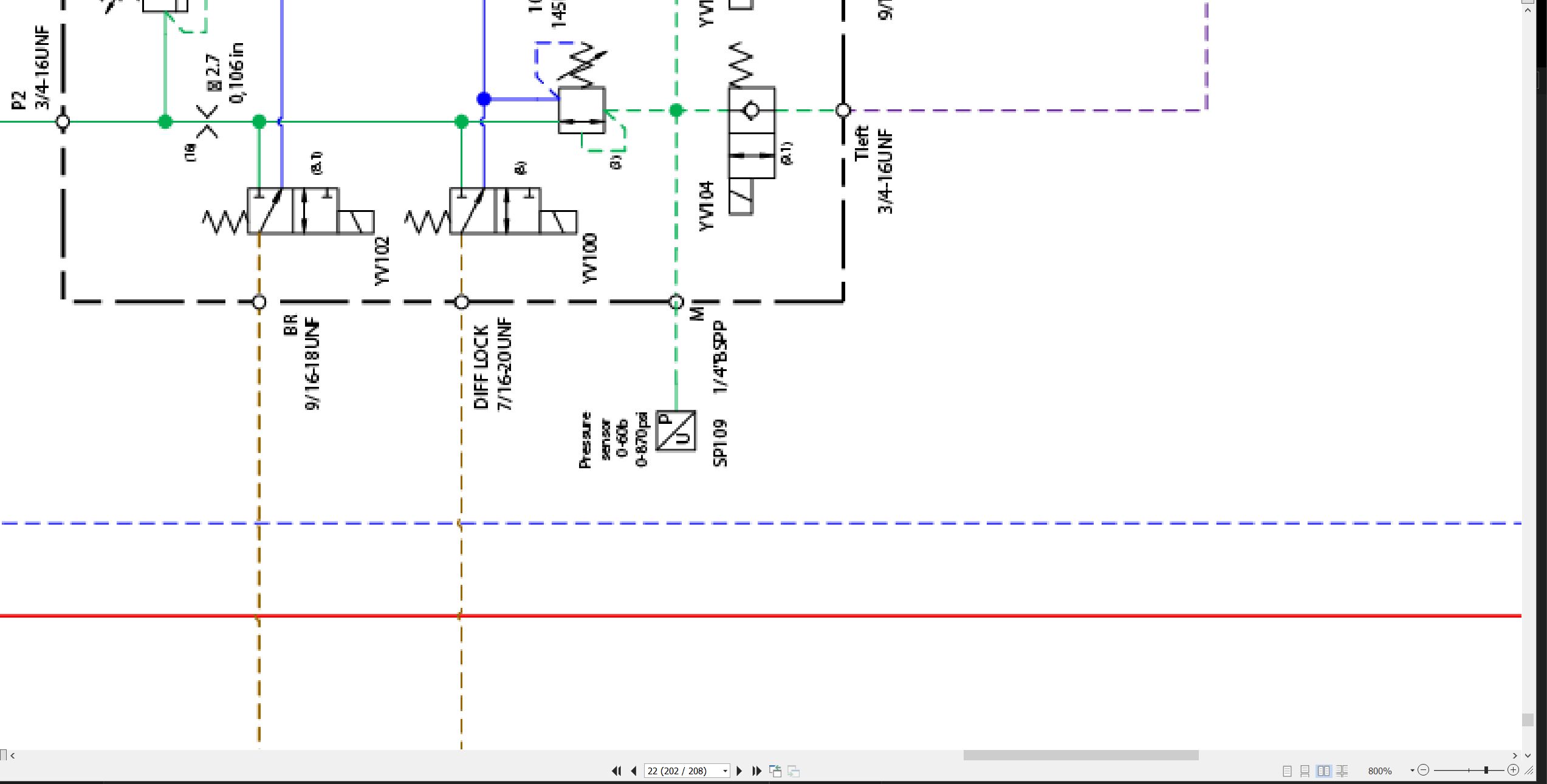Click the zoom in plus button
The height and width of the screenshot is (784, 1547).
click(x=1513, y=770)
